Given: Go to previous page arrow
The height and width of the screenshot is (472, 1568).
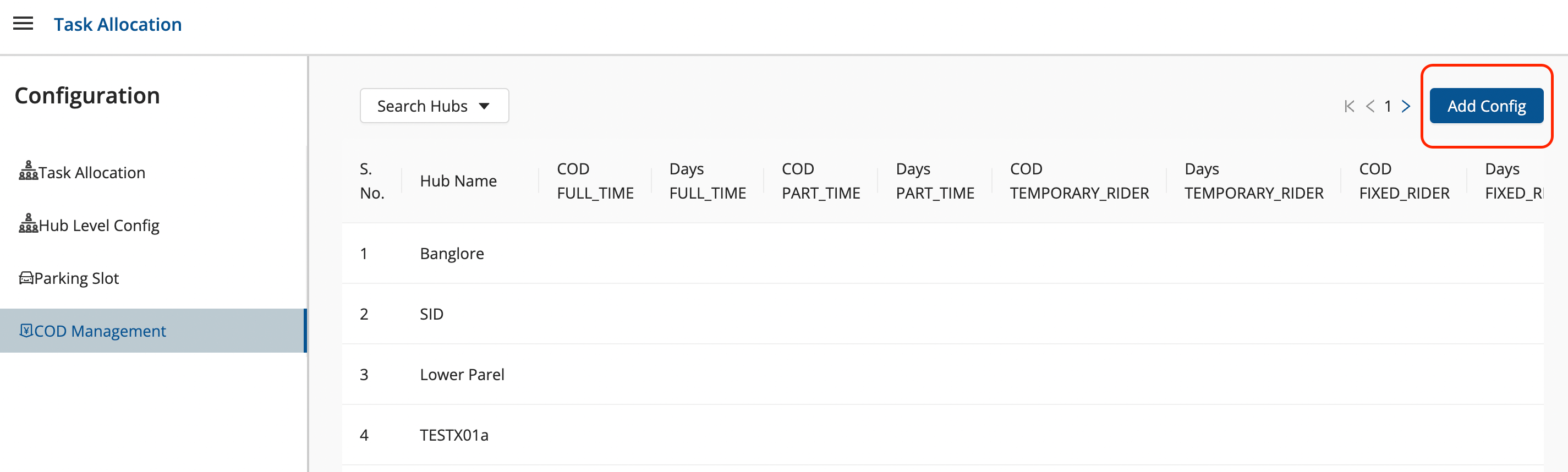Looking at the screenshot, I should point(1369,106).
